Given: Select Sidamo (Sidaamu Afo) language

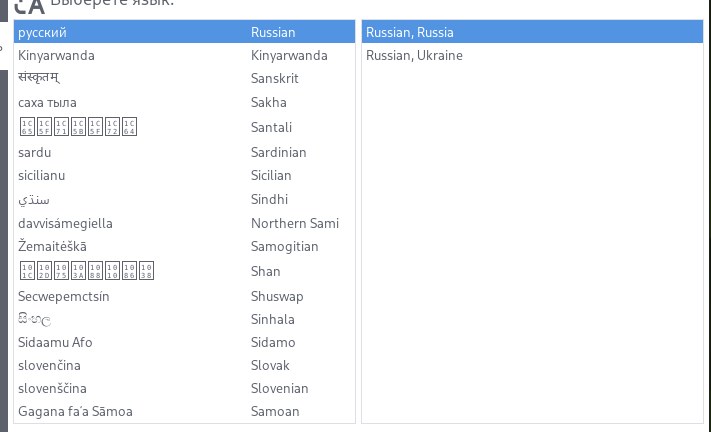Looking at the screenshot, I should tap(185, 343).
